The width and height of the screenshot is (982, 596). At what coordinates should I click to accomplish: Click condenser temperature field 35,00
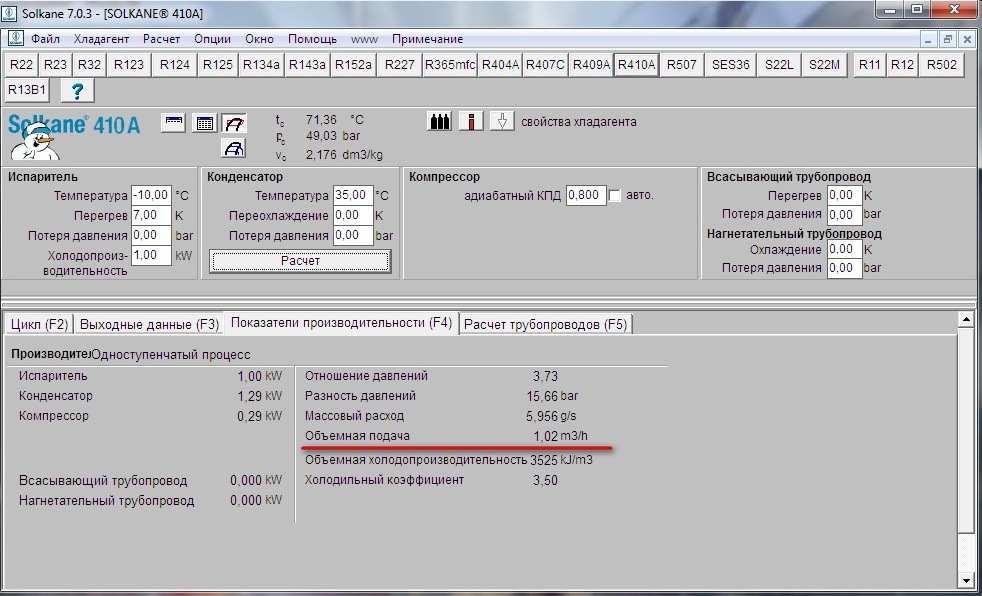click(x=353, y=195)
